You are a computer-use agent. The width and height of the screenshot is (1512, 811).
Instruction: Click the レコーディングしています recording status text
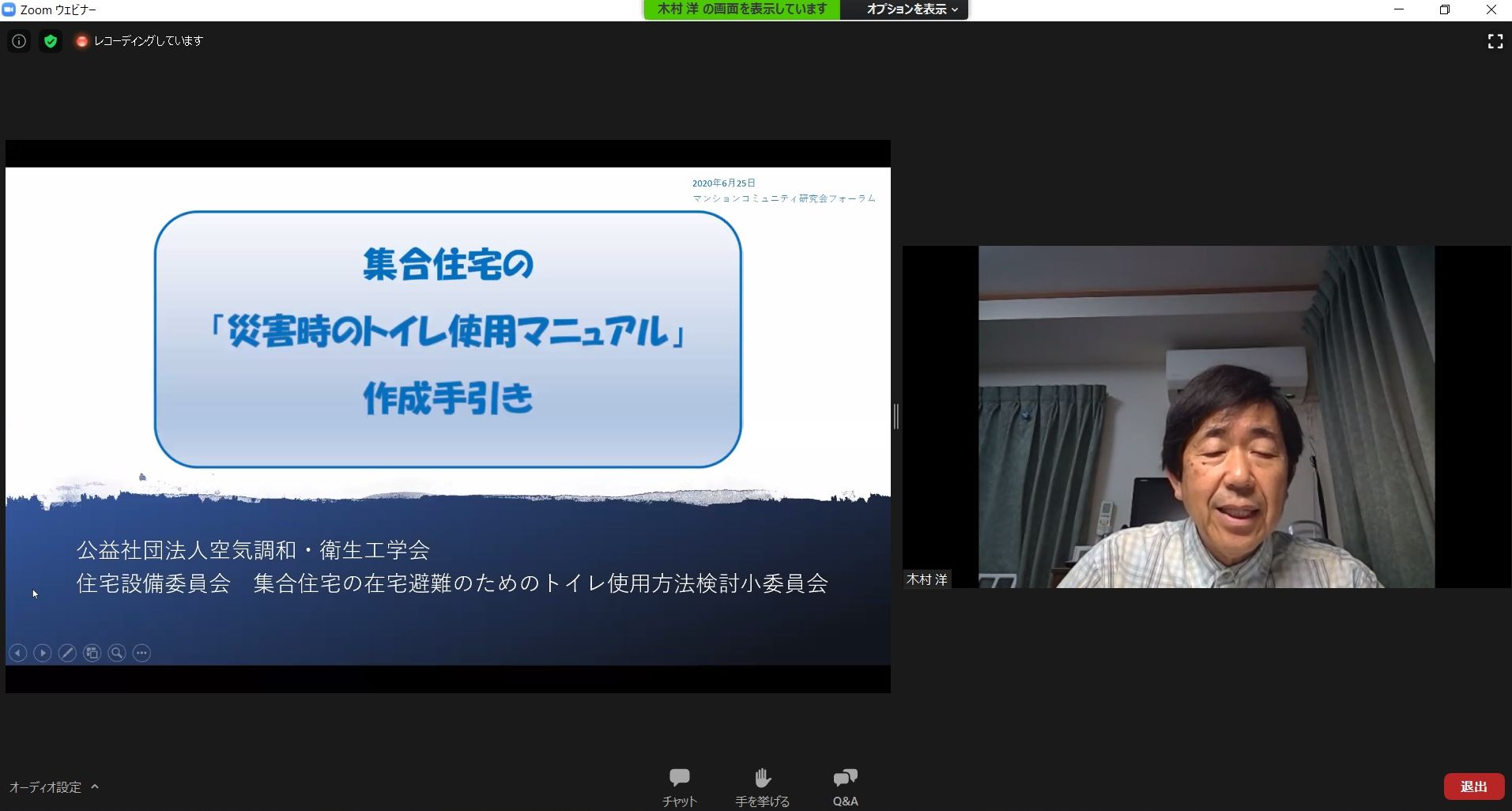click(149, 41)
